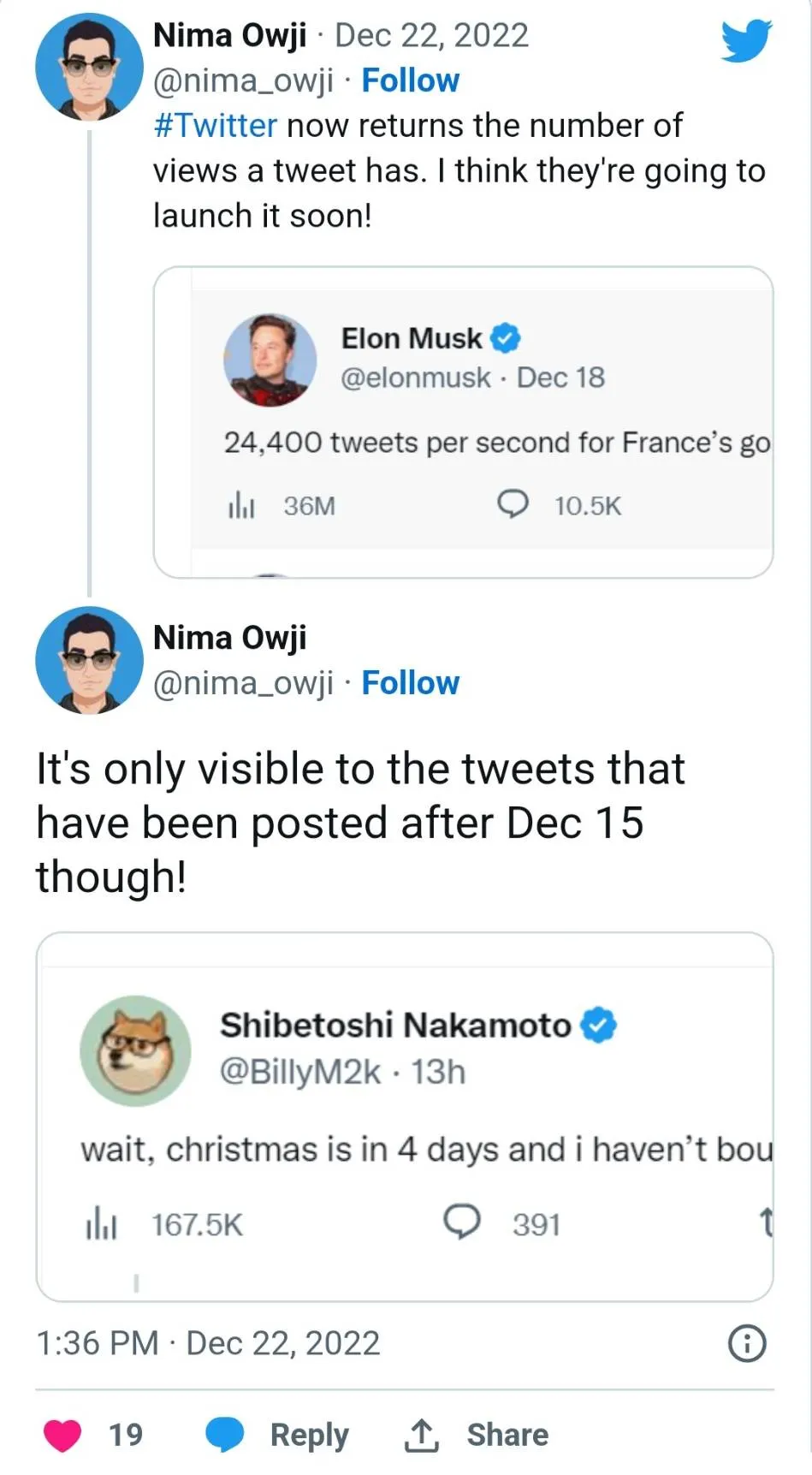
Task: Open the #Twitter hashtag link
Action: click(x=216, y=126)
